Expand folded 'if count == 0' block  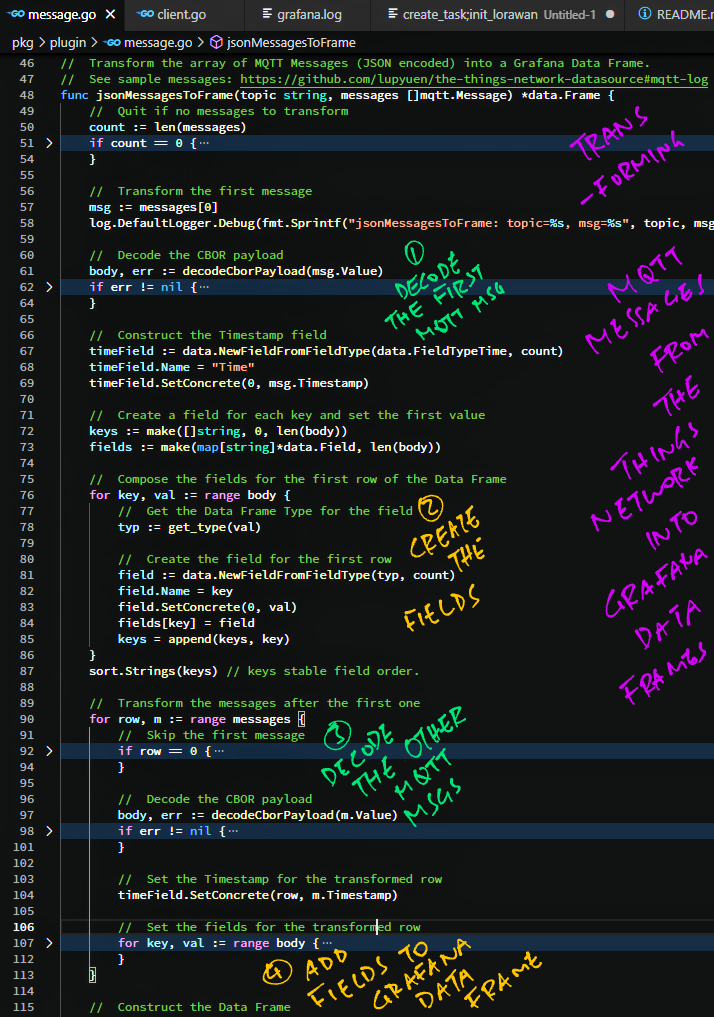[49, 143]
